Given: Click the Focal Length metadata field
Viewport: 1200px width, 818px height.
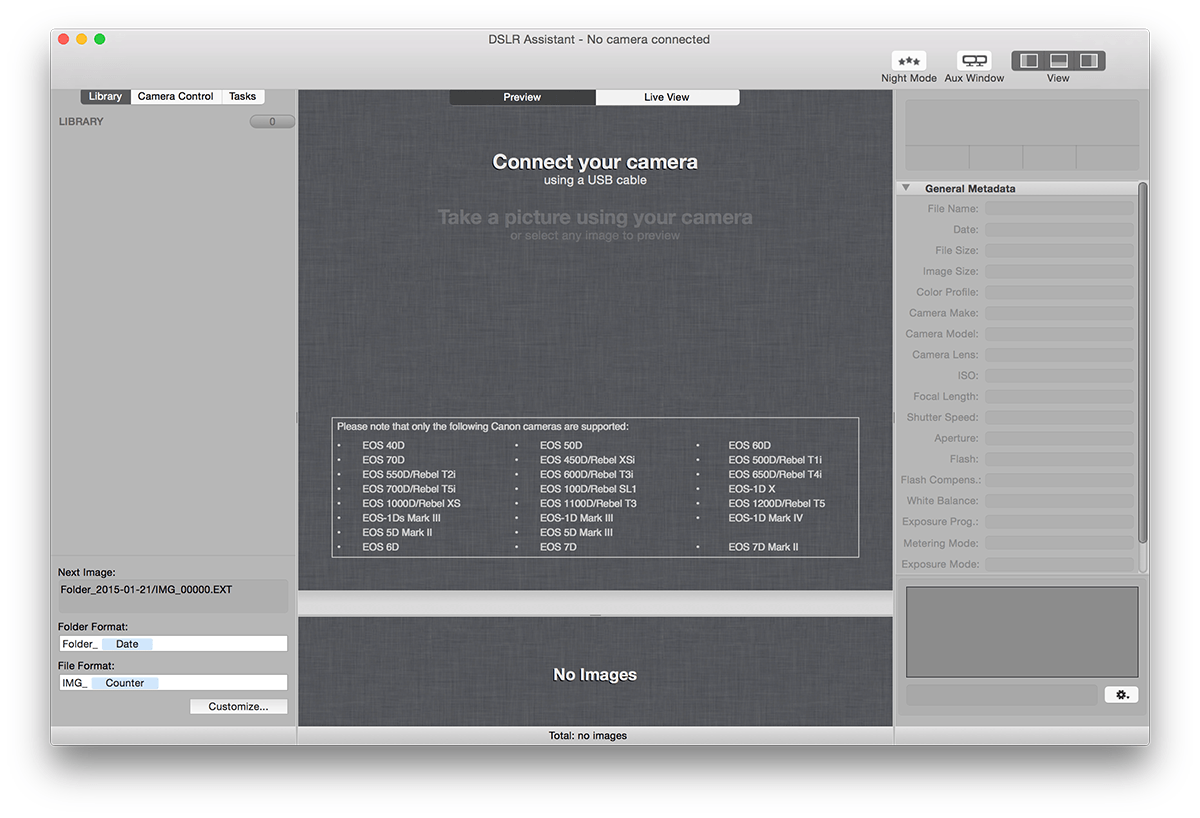Looking at the screenshot, I should click(x=1060, y=397).
